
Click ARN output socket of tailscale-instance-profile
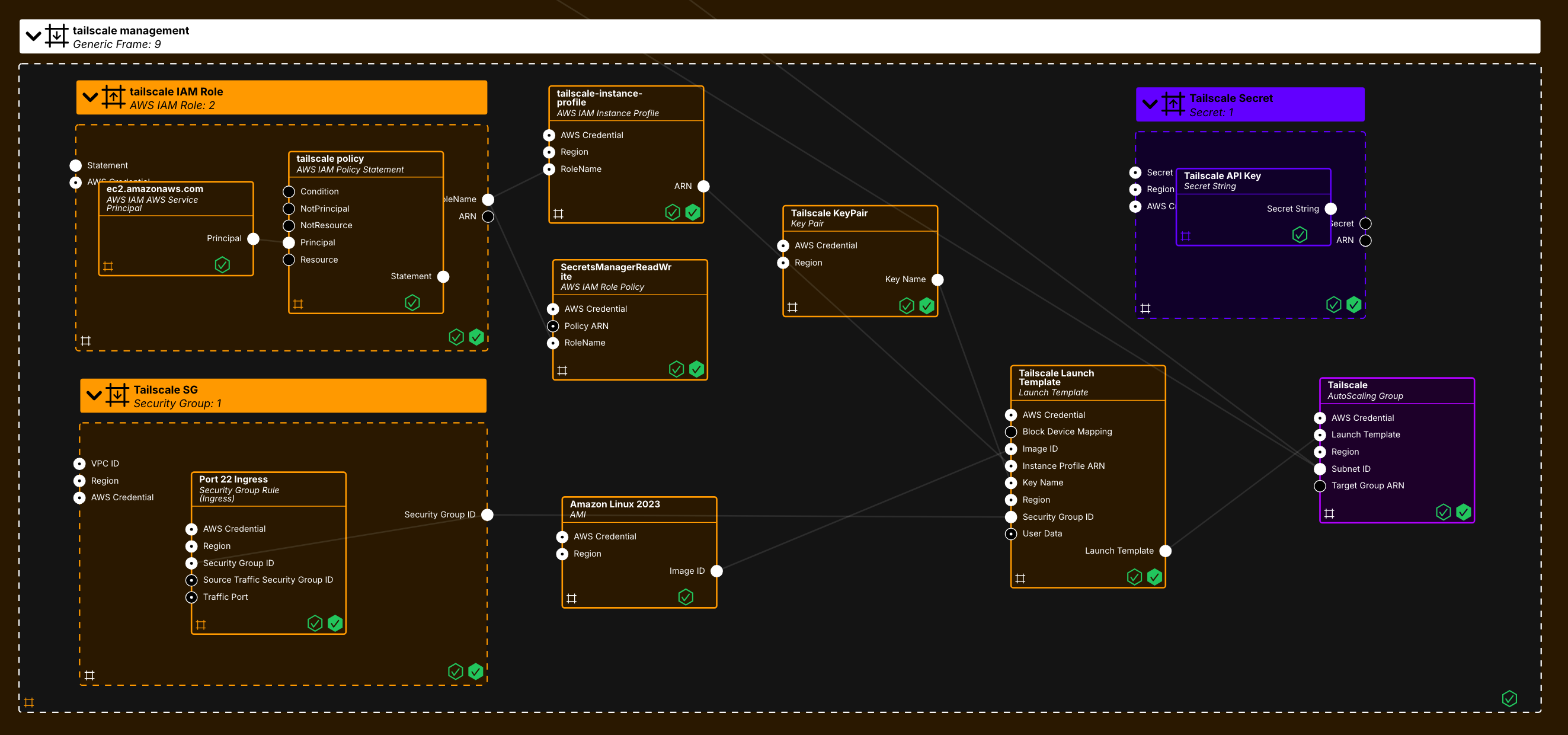[703, 186]
